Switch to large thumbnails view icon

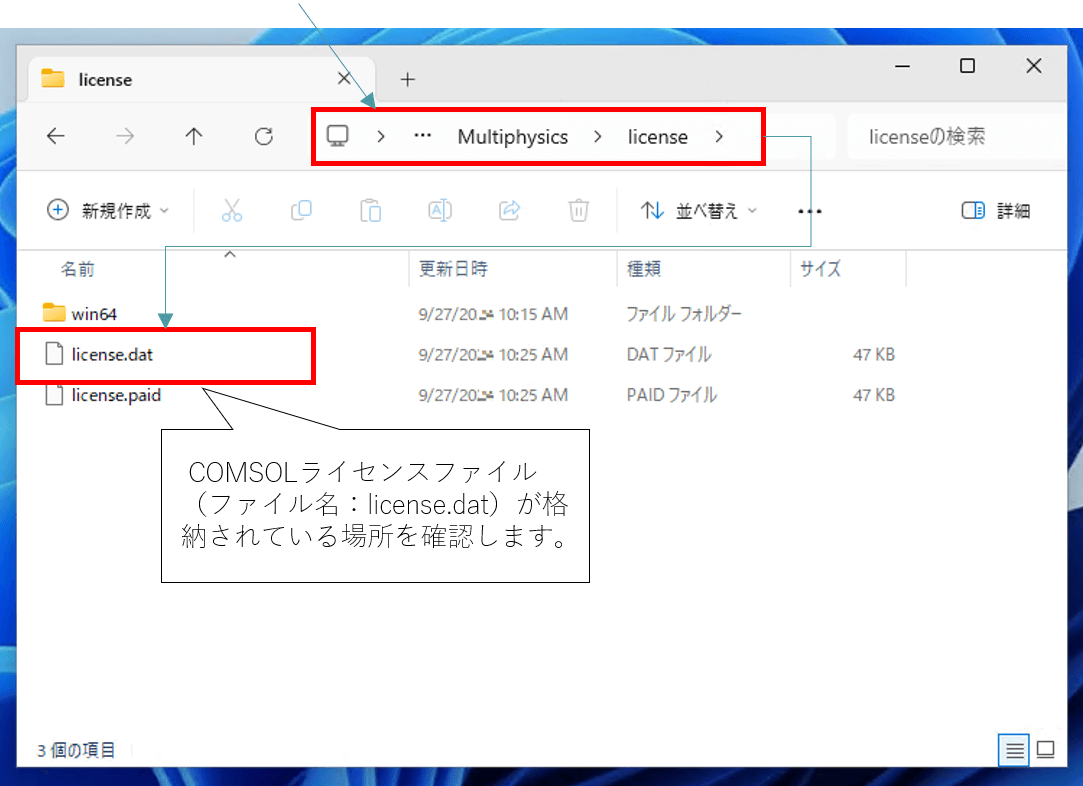(x=1046, y=749)
